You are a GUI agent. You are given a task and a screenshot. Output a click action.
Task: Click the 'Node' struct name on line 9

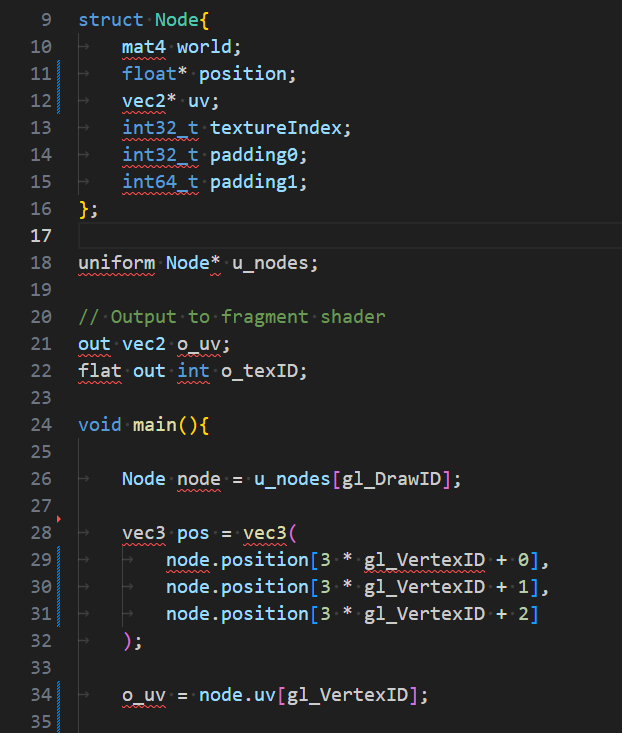177,20
